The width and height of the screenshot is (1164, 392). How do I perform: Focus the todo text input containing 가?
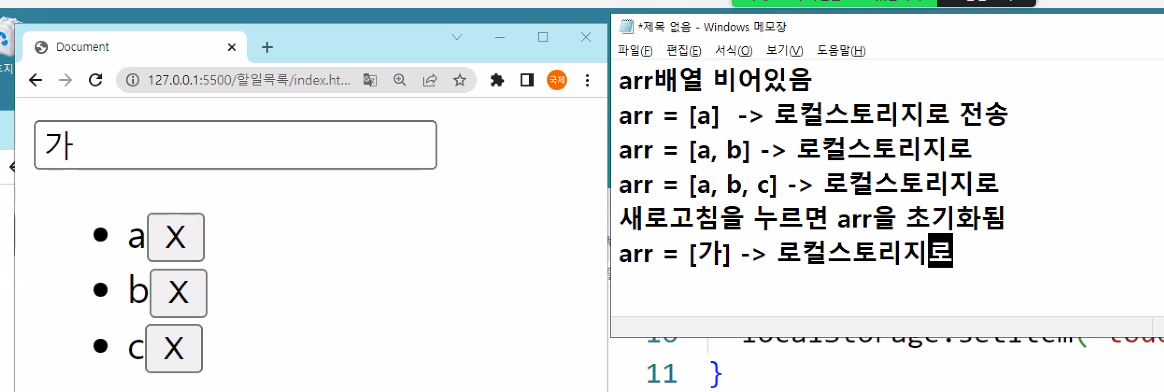235,145
